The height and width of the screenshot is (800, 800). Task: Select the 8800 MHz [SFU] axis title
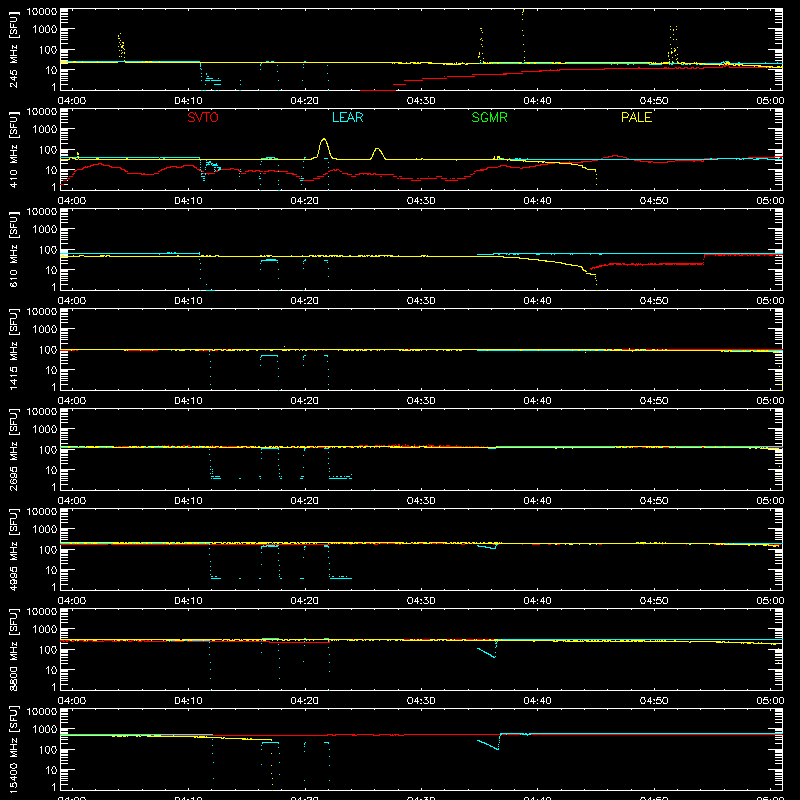[x=13, y=649]
